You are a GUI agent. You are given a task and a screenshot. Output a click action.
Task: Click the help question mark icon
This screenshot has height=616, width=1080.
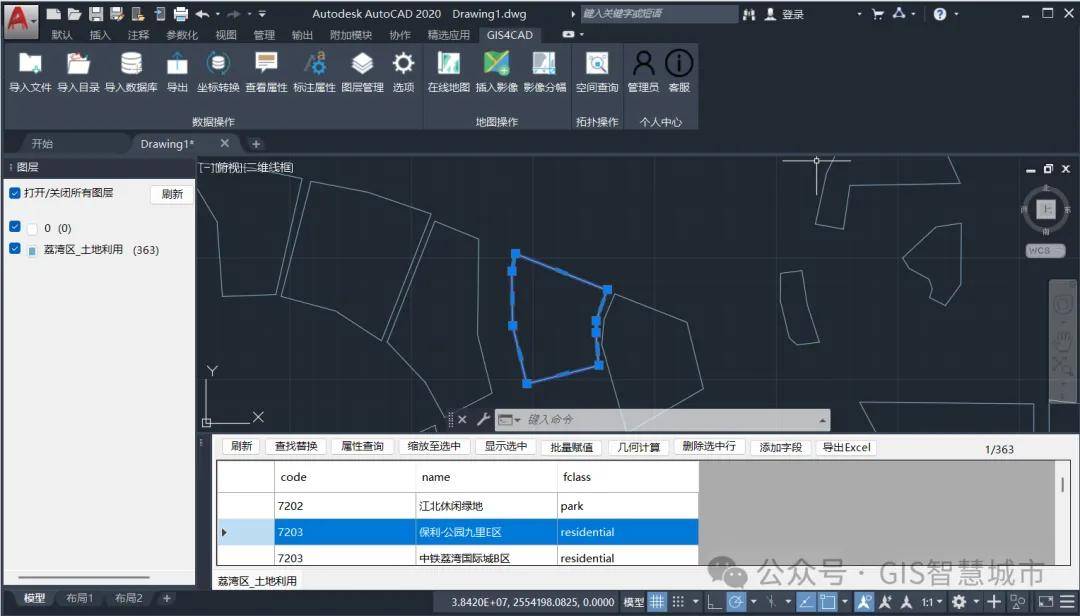tap(939, 14)
